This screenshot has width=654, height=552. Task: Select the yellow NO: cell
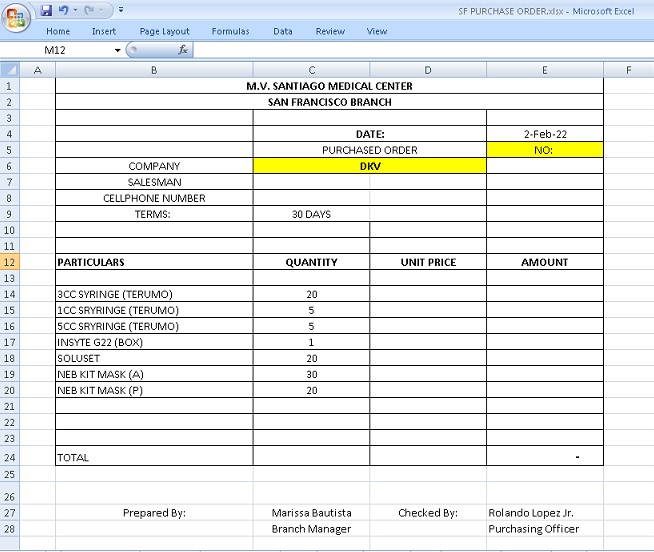coord(545,150)
